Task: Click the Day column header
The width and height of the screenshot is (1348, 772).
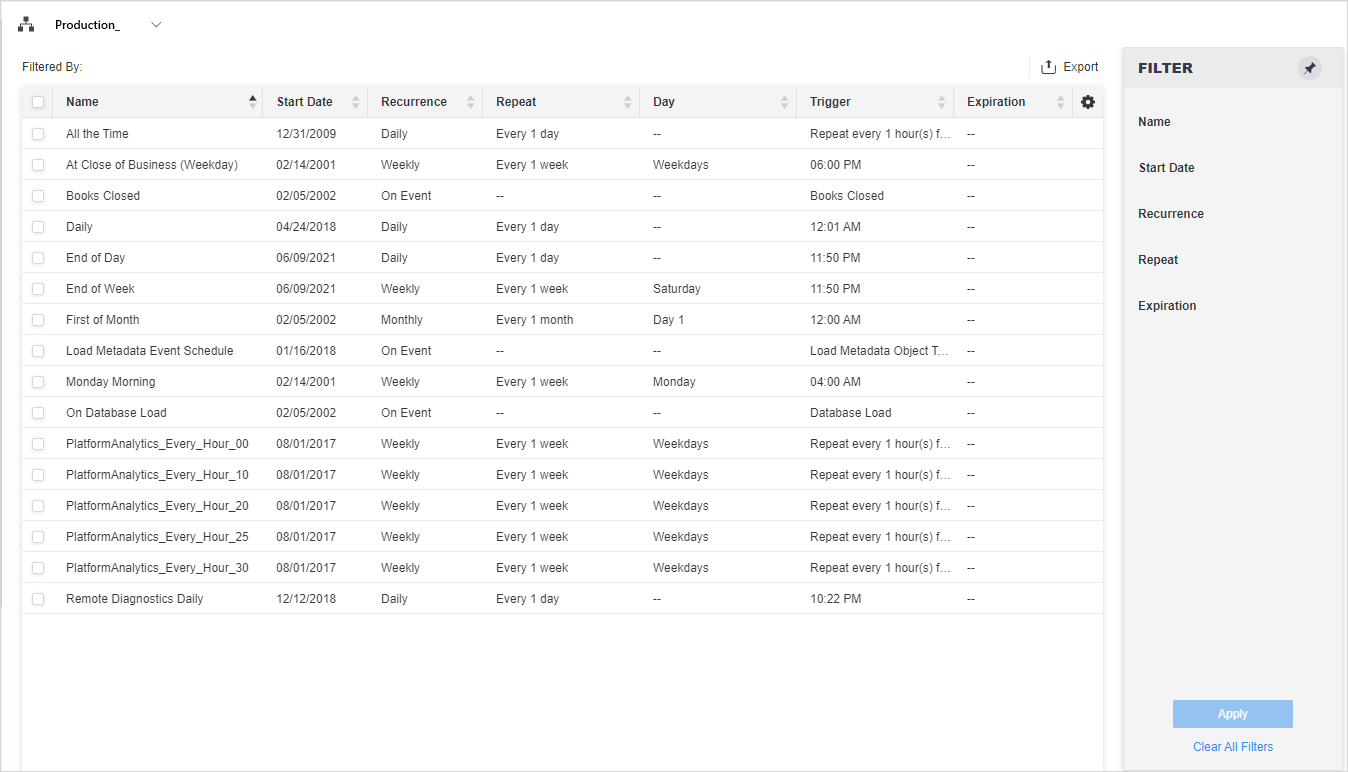Action: coord(664,102)
